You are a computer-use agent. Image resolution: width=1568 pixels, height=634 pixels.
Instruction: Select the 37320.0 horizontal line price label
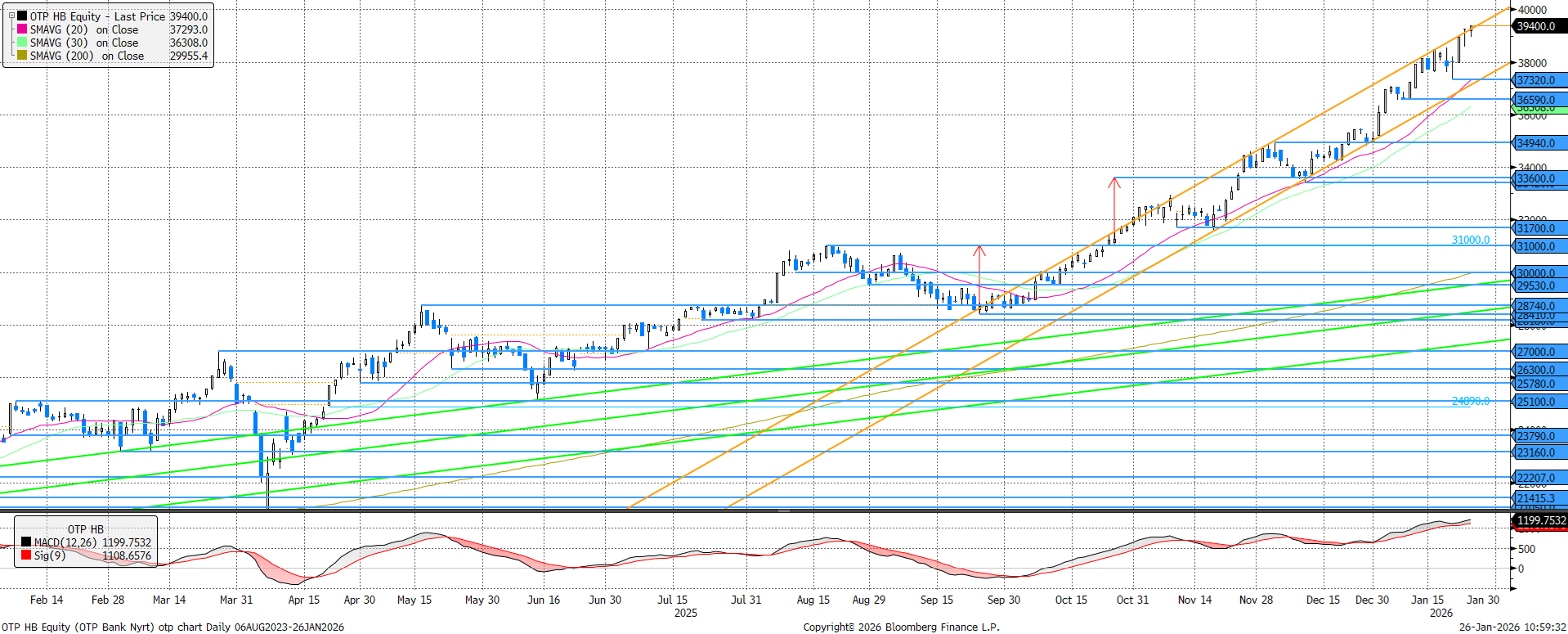pos(1537,80)
